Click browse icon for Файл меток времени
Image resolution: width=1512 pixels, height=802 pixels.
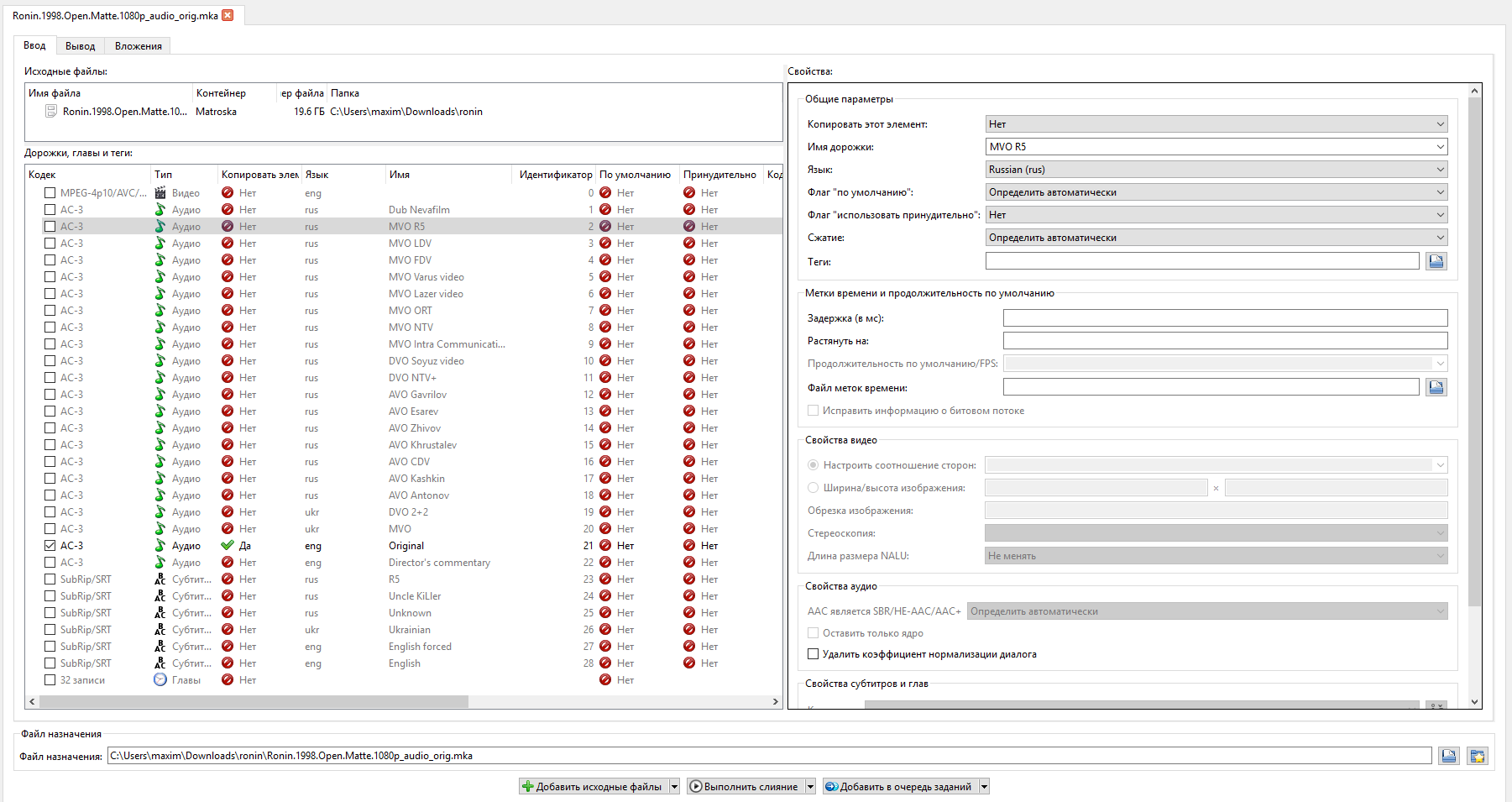tap(1436, 387)
